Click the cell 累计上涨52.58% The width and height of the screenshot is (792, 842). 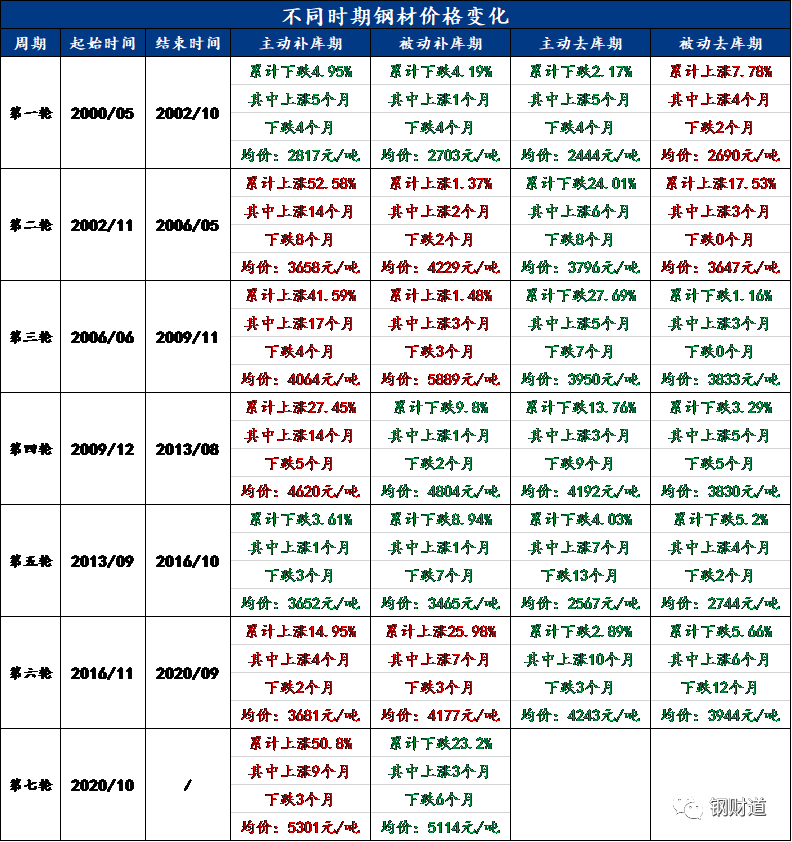(x=300, y=184)
